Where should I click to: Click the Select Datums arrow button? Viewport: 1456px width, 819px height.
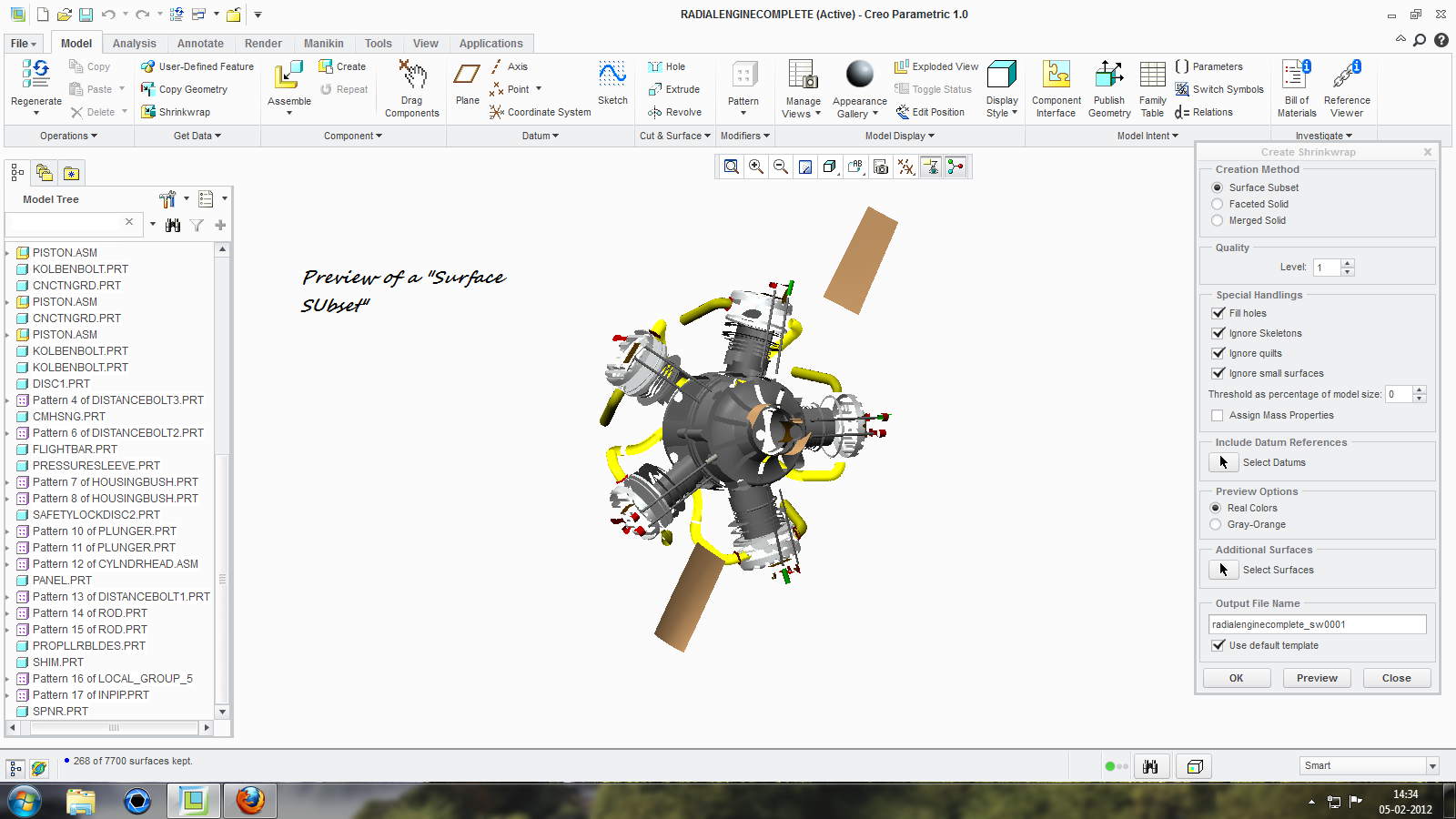pos(1224,462)
